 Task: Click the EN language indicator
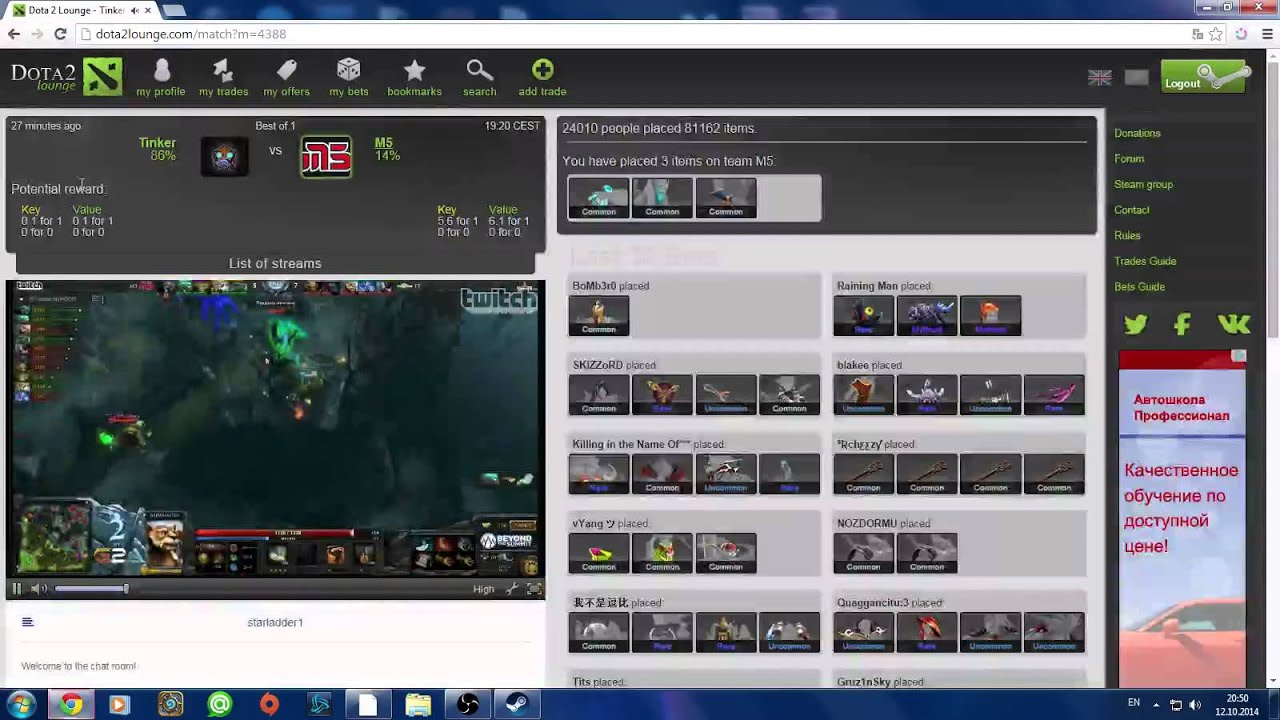(1134, 703)
